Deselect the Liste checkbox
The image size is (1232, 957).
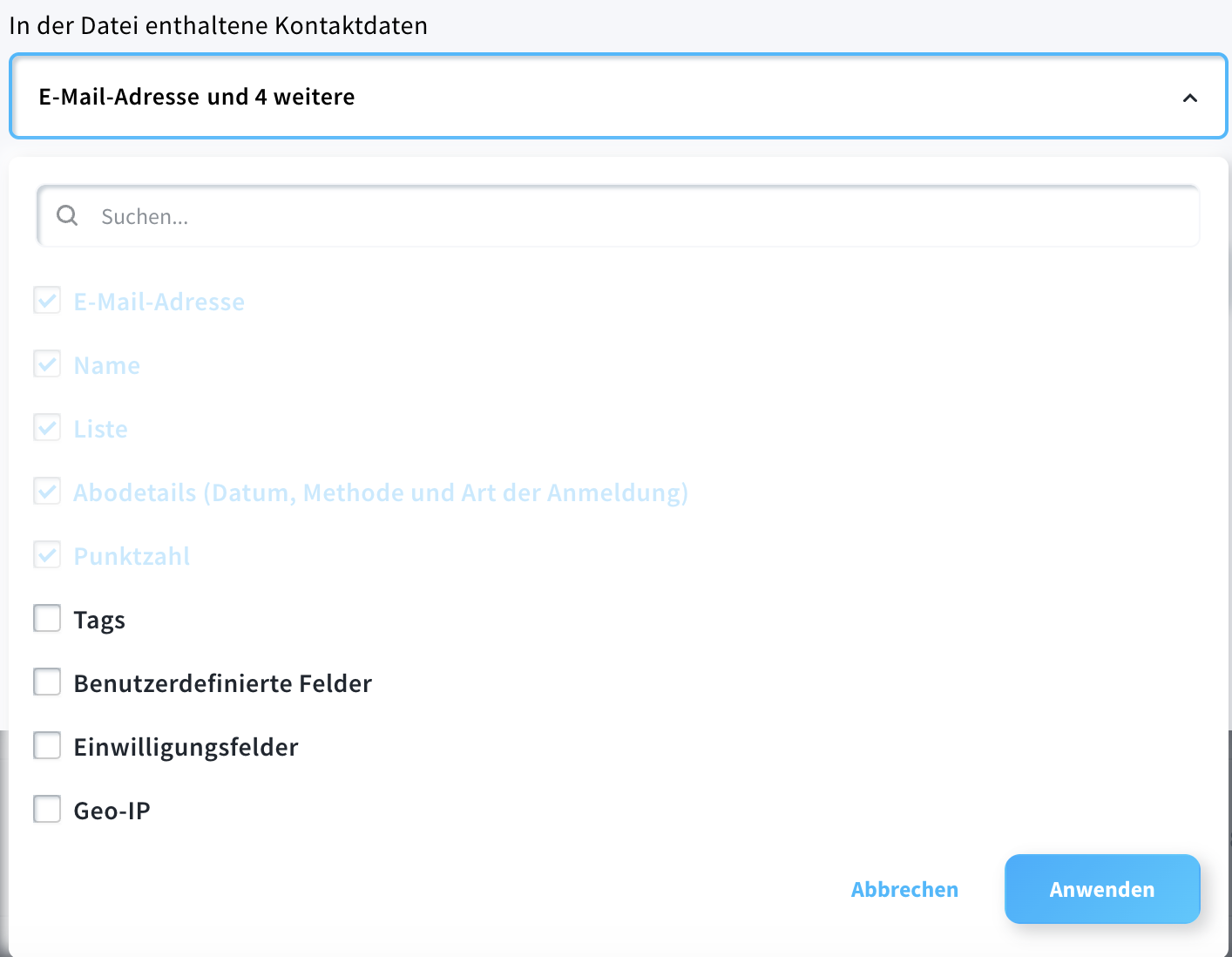[47, 427]
